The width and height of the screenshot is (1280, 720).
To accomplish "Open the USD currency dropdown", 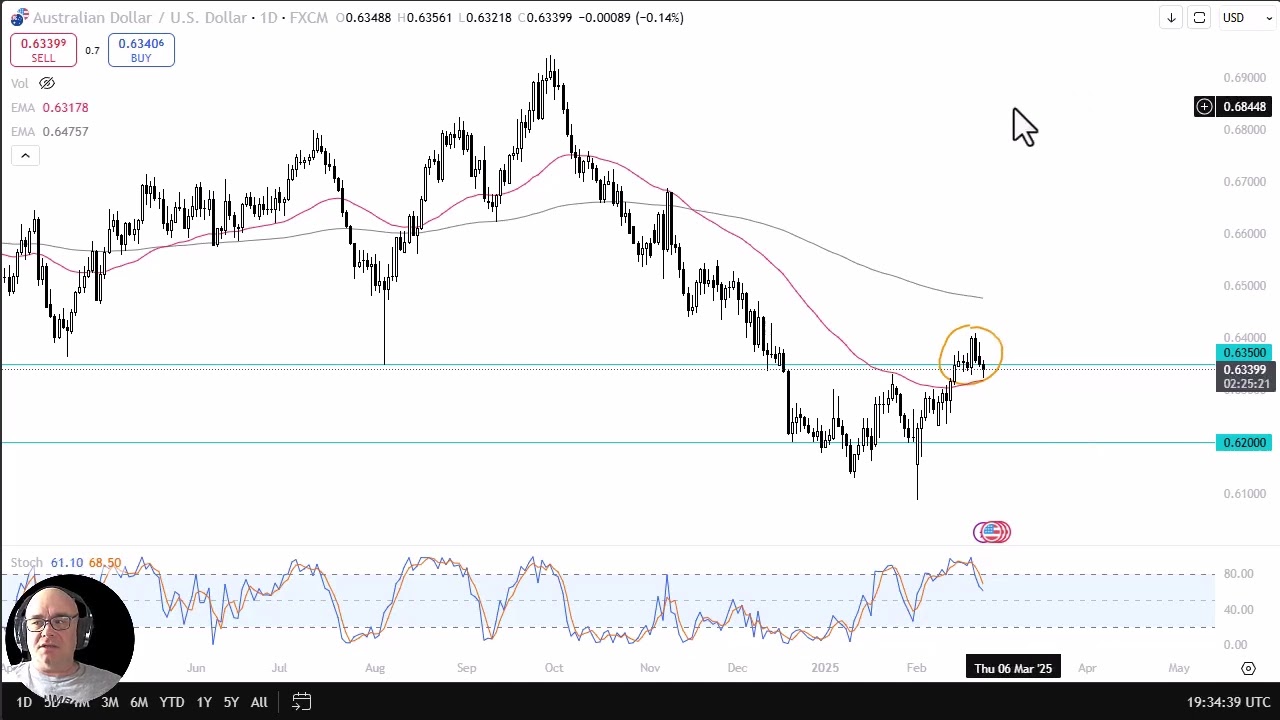I will pos(1246,18).
